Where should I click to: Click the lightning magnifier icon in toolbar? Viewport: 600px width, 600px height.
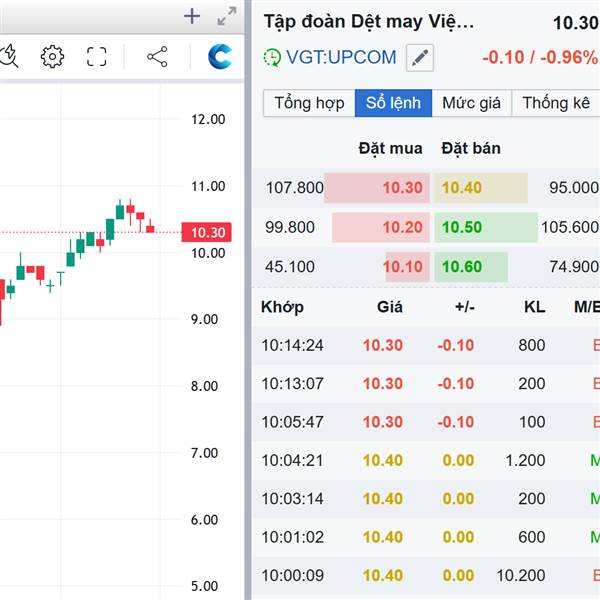(8, 57)
